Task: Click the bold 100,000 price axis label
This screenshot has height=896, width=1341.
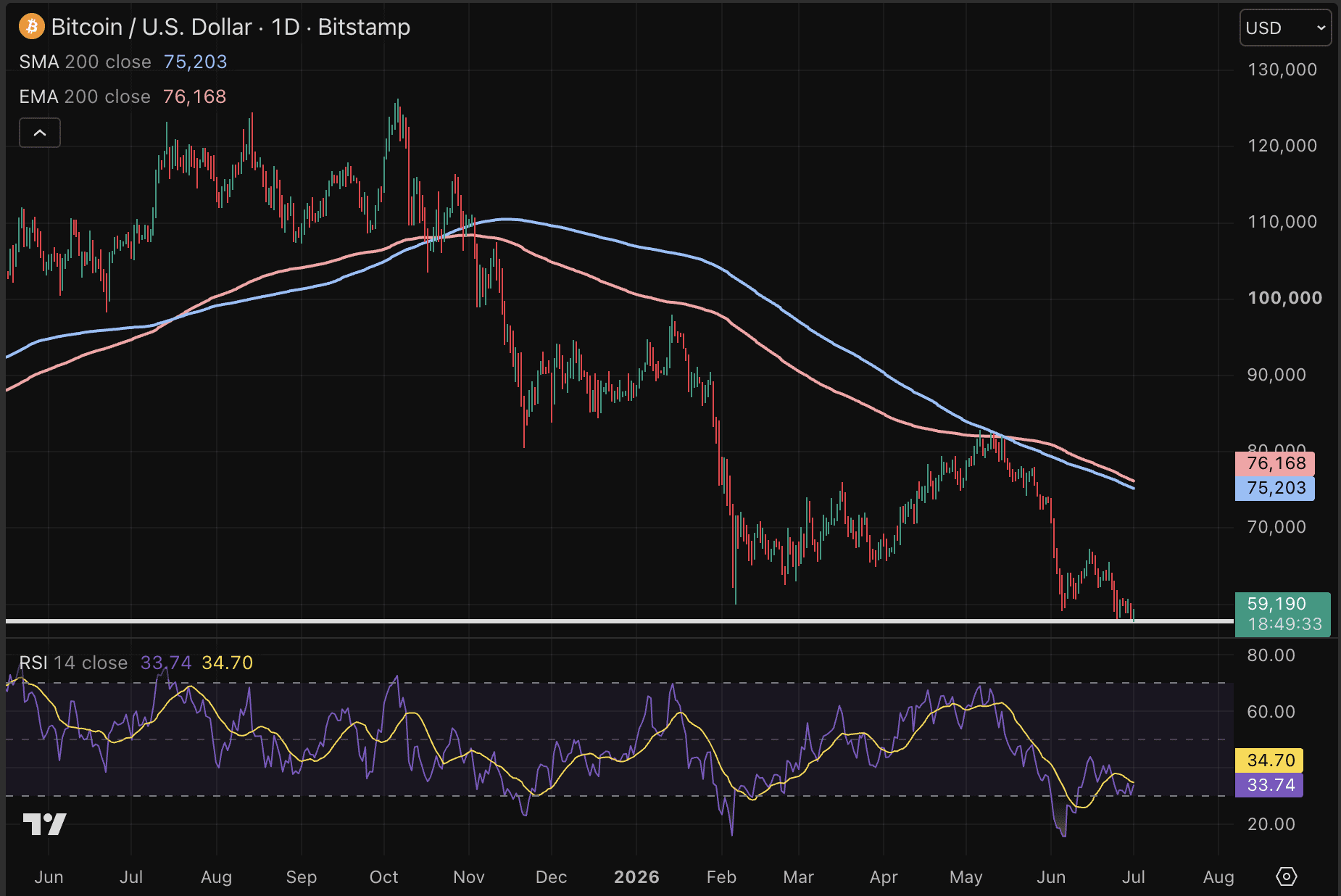Action: click(x=1284, y=298)
